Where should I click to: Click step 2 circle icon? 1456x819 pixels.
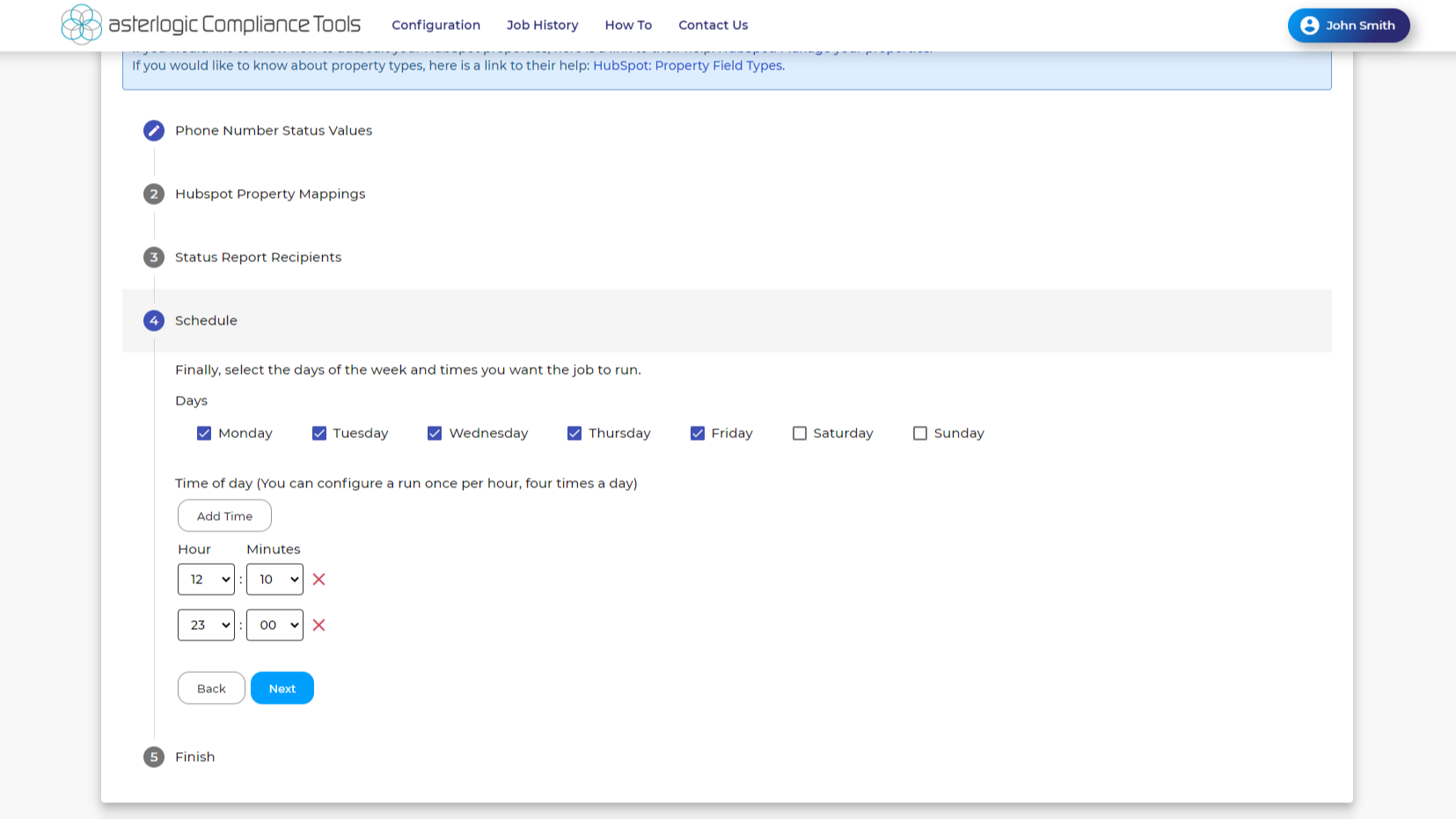154,194
